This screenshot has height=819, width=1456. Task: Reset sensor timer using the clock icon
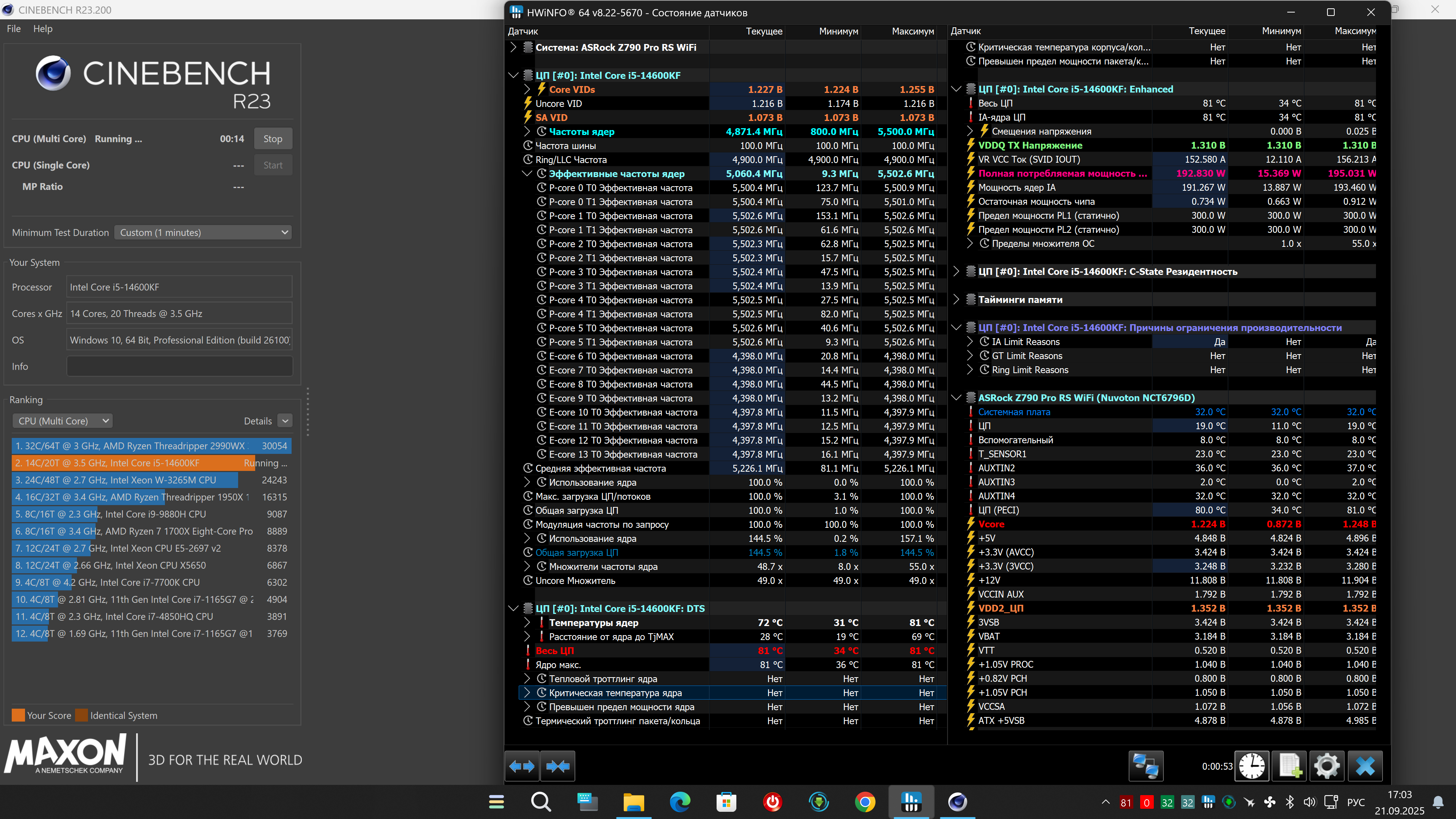tap(1252, 766)
